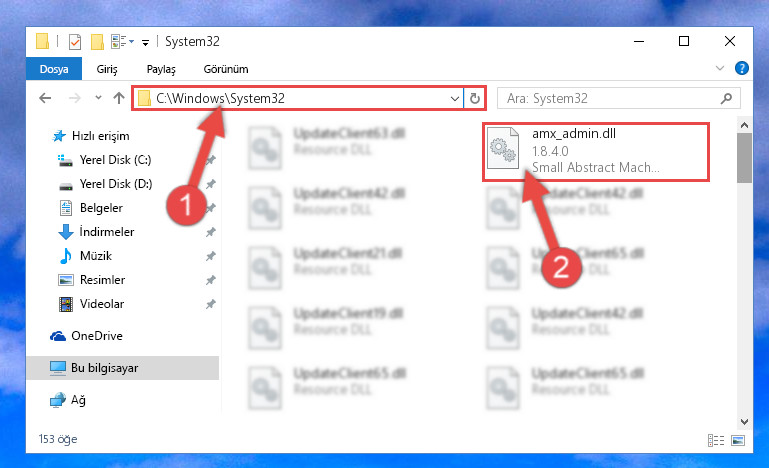Open the Görünüm ribbon tab

point(226,69)
